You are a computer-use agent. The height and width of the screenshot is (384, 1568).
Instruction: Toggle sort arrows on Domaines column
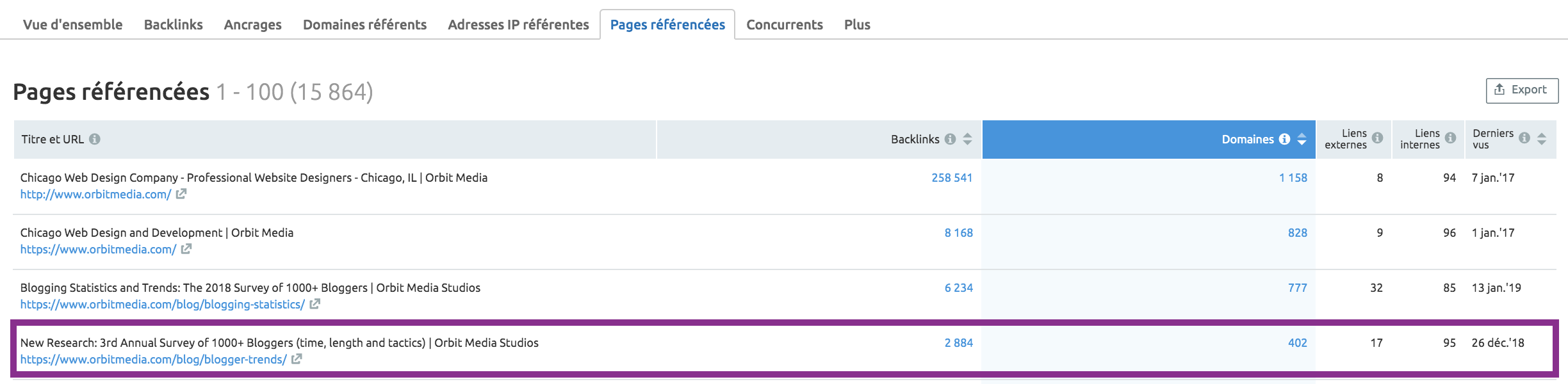click(1302, 139)
